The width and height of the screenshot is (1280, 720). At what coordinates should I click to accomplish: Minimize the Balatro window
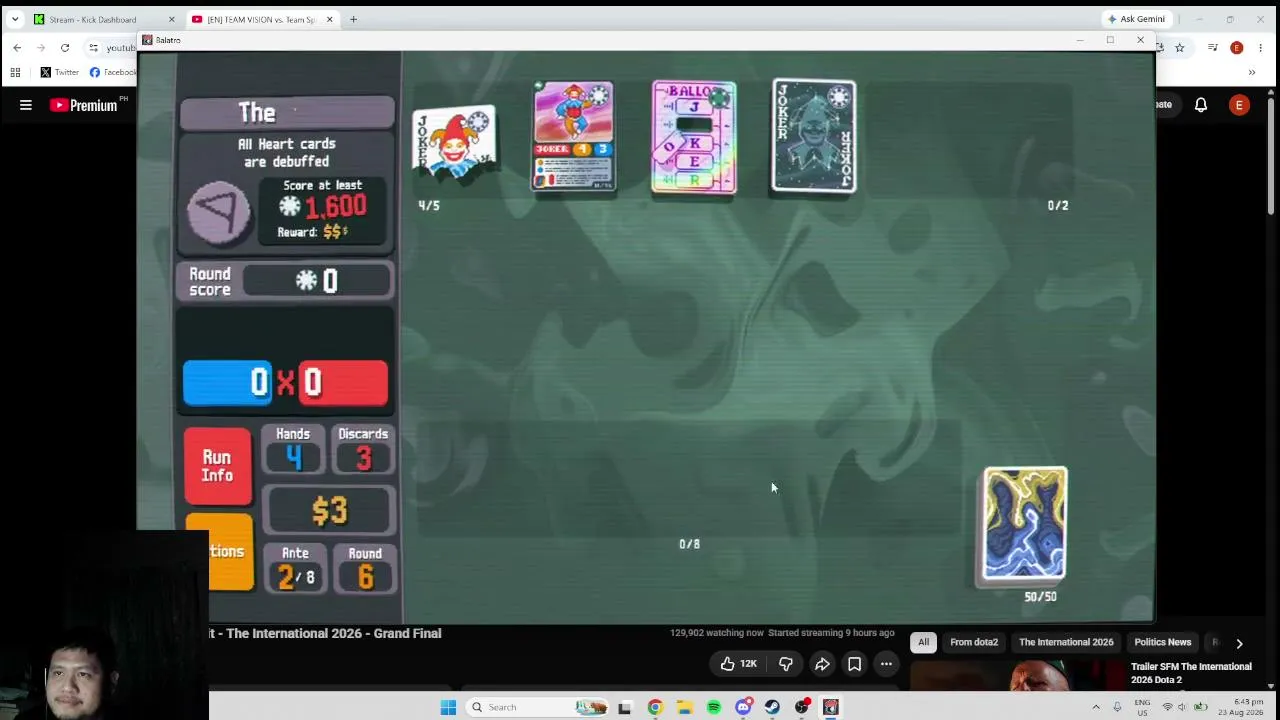(1080, 40)
